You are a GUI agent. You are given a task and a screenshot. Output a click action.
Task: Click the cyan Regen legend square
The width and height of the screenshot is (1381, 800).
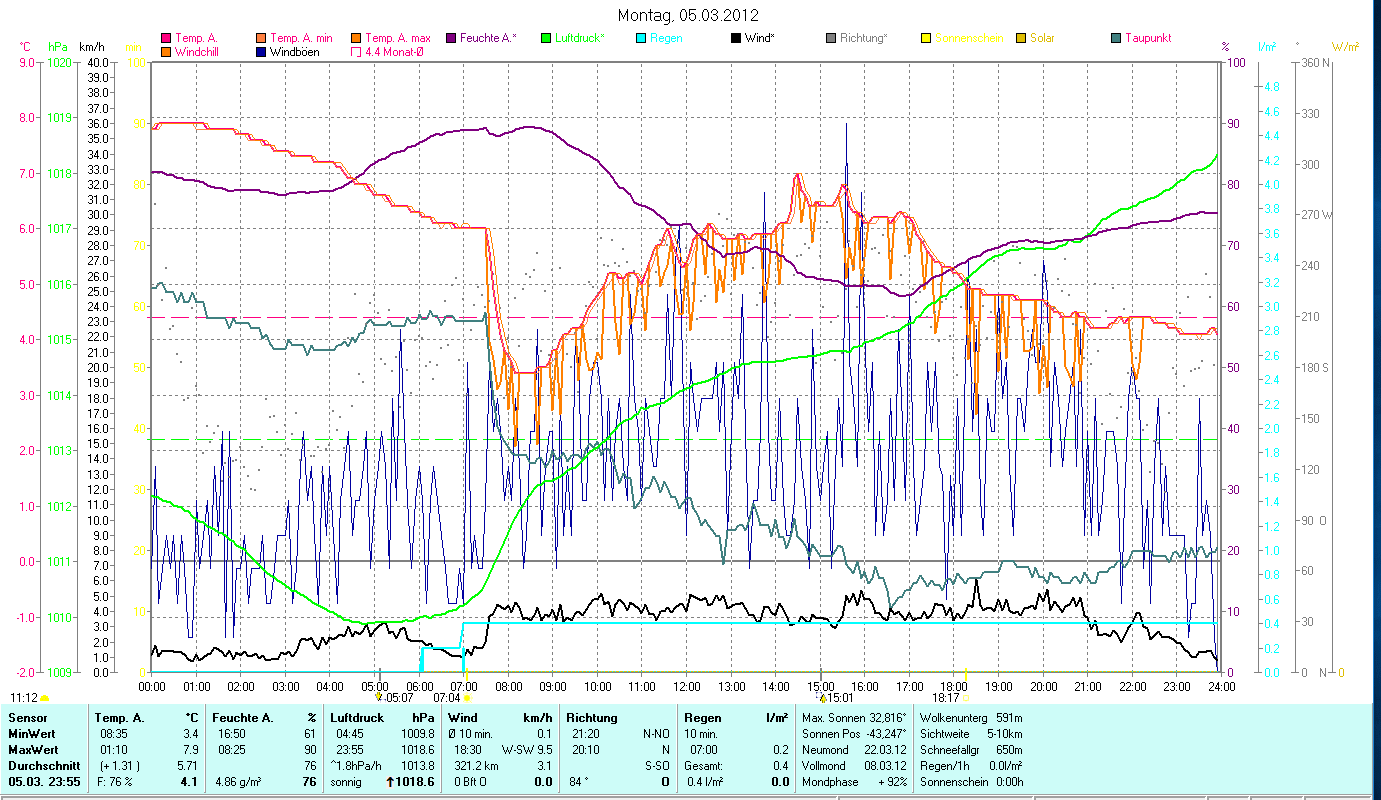(639, 38)
